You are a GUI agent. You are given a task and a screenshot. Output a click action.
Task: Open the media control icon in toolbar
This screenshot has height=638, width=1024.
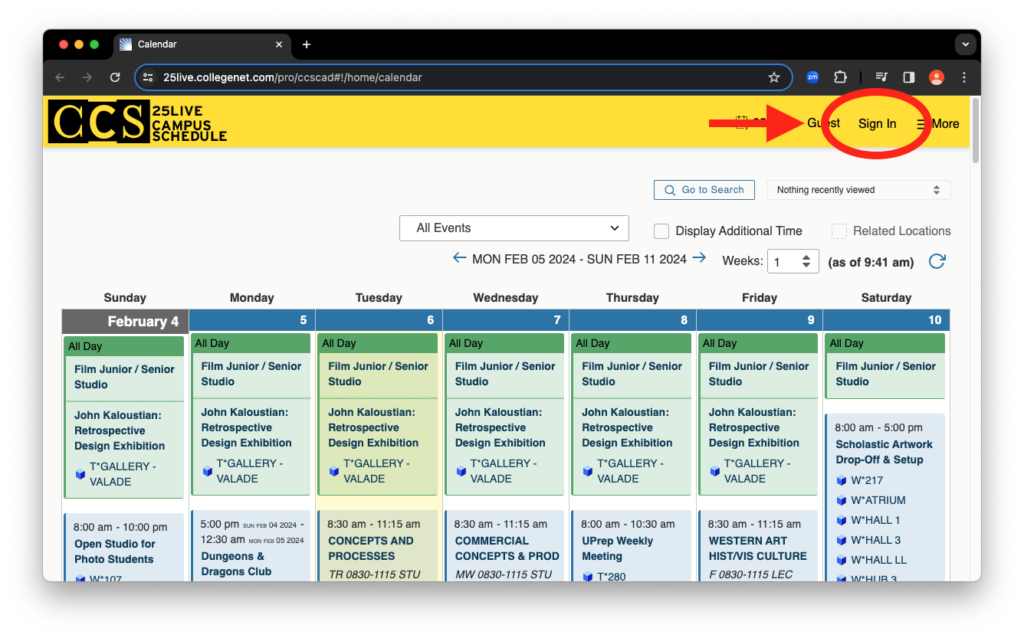click(x=881, y=77)
